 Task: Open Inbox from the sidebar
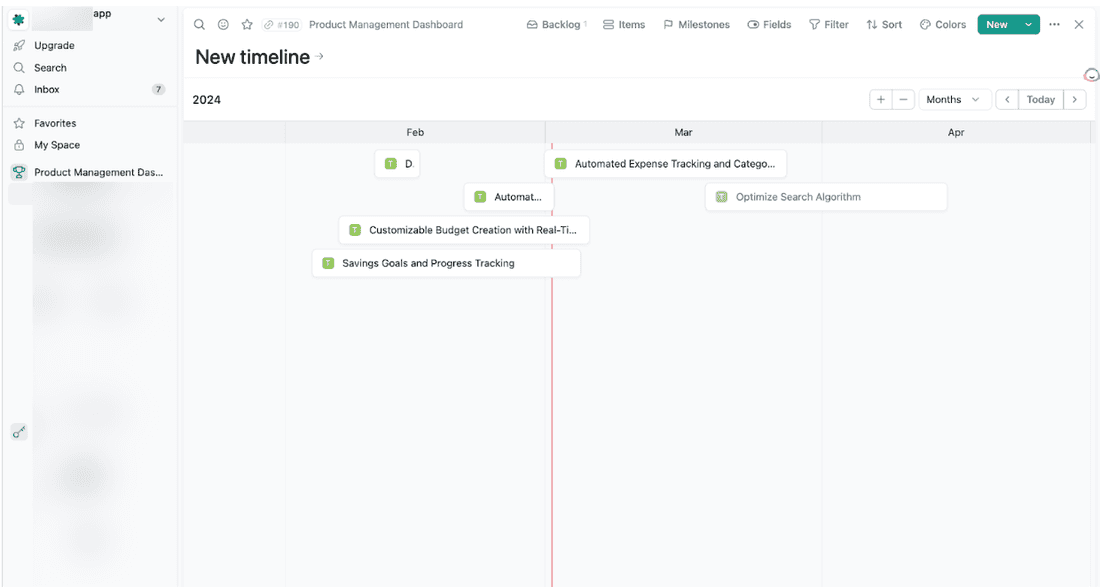click(46, 89)
